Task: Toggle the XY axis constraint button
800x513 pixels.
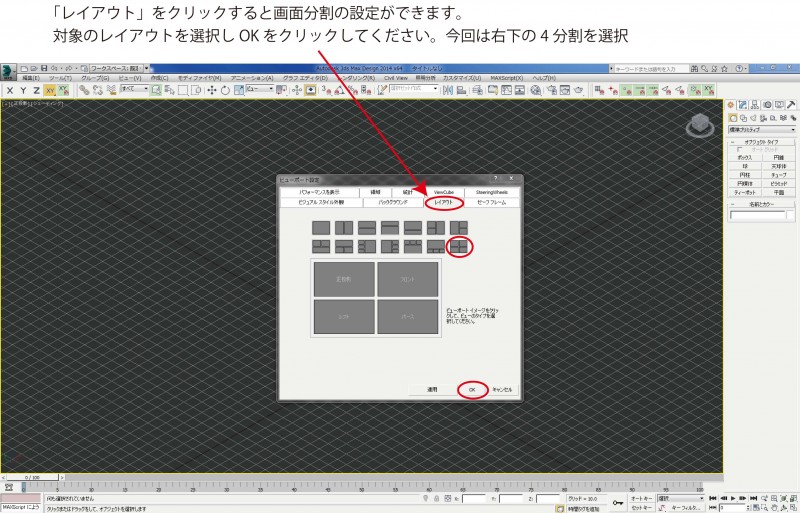Action: tap(50, 90)
